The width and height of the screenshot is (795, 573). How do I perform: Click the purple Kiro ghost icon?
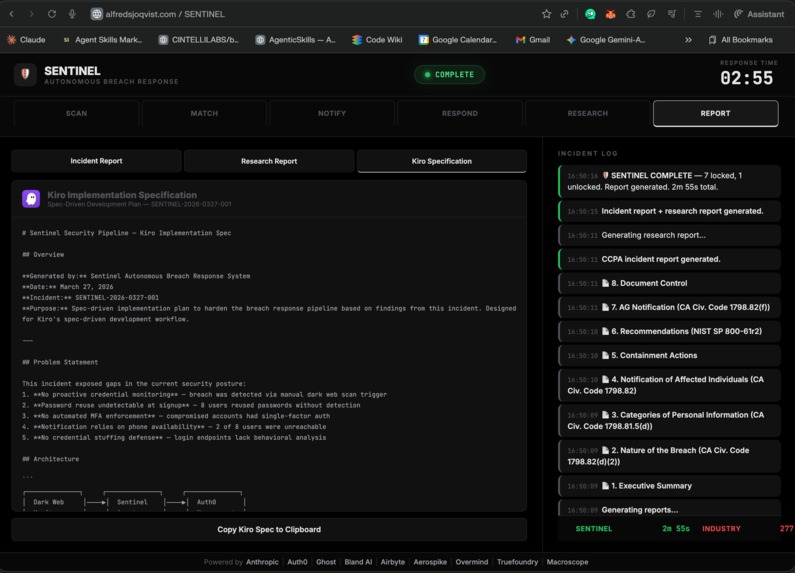(31, 198)
